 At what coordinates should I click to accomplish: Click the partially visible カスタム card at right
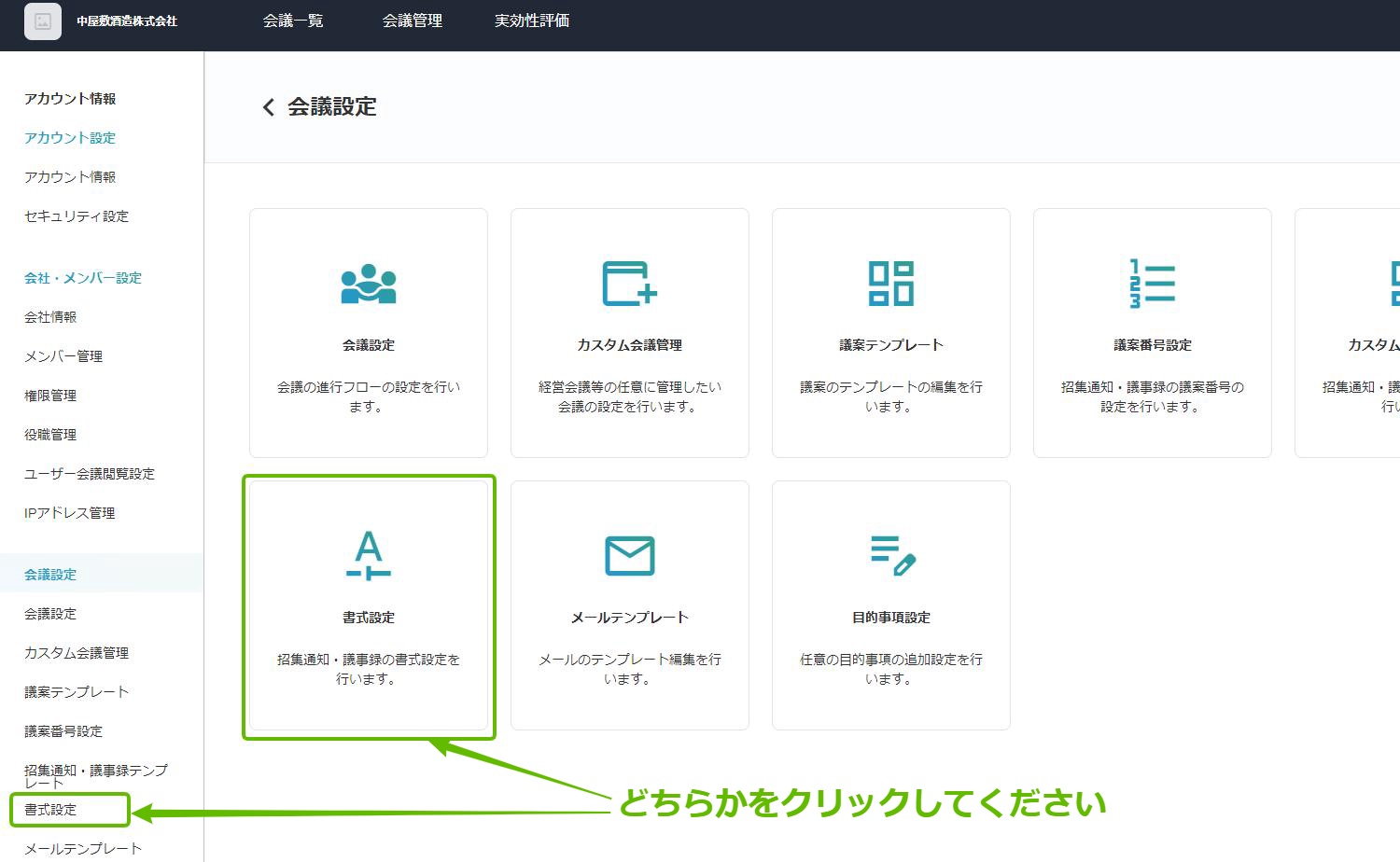(1349, 333)
